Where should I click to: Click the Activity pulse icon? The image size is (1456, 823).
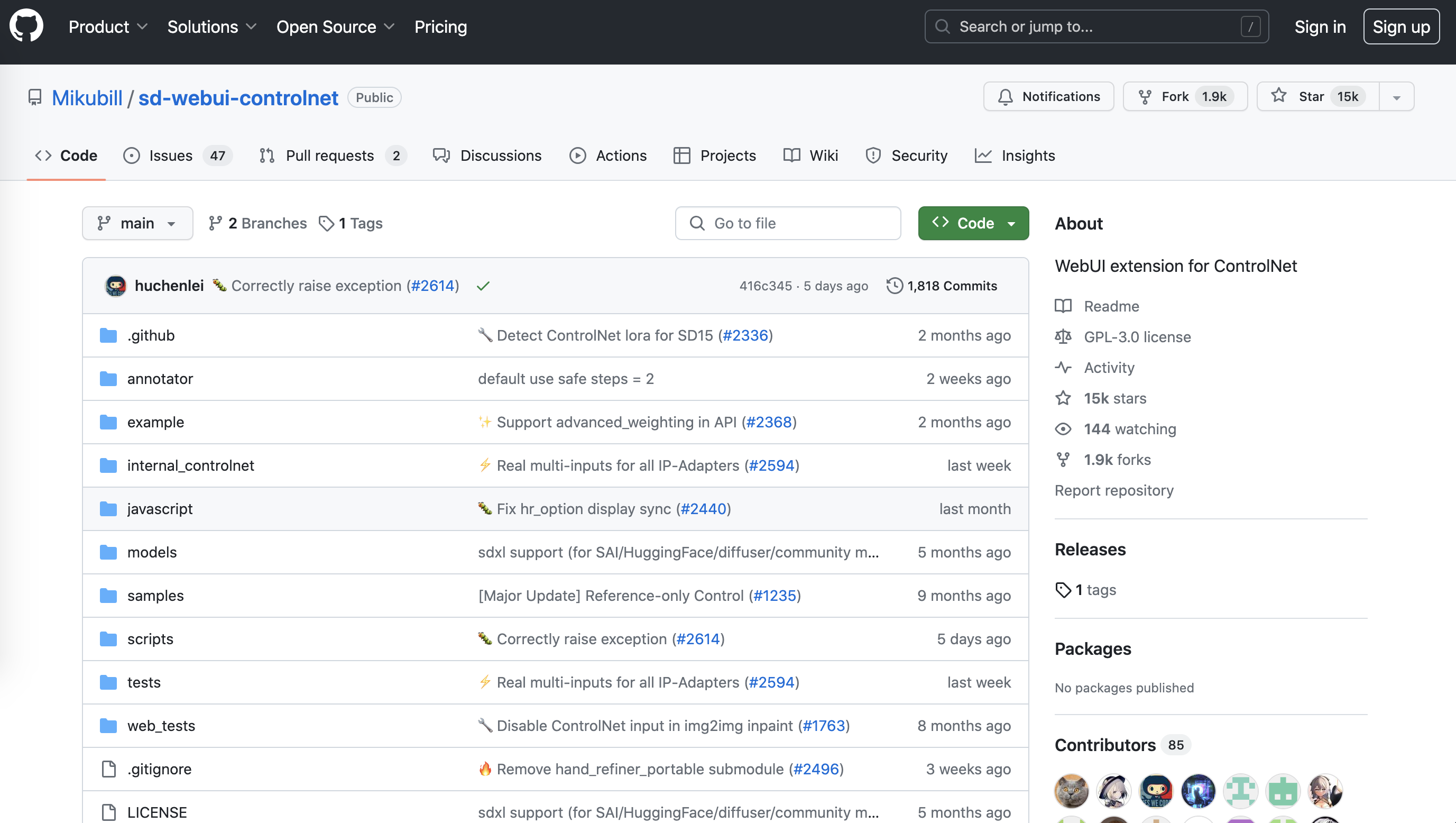[x=1063, y=368]
